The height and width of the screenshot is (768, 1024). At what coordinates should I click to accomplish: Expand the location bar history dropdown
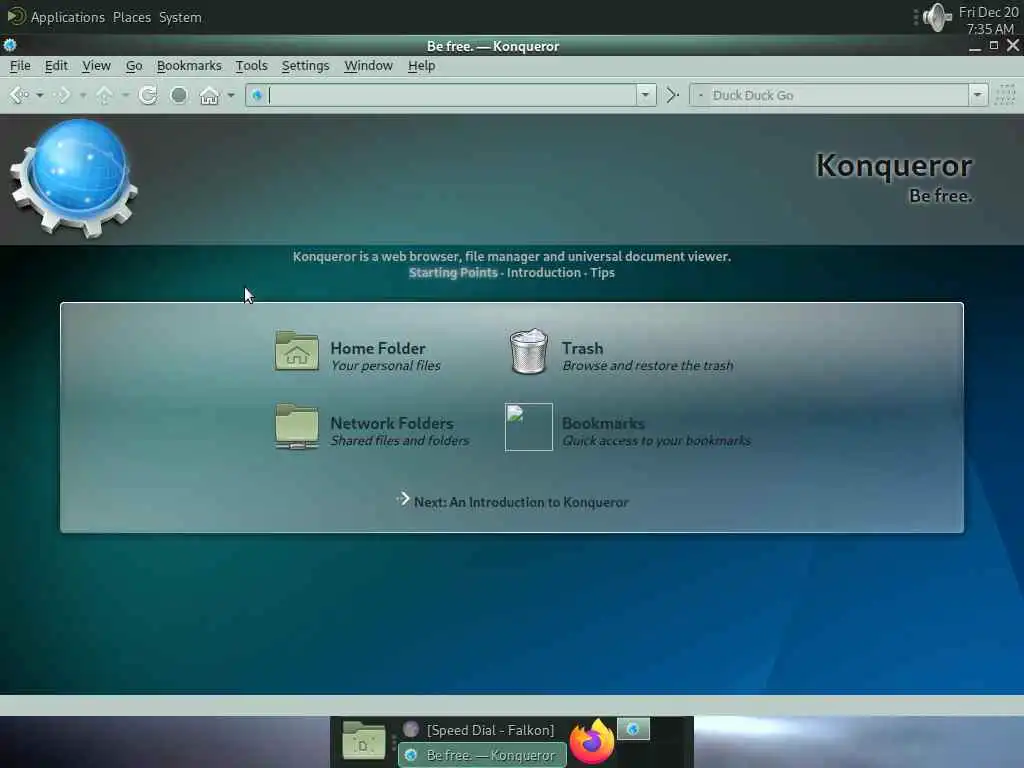pyautogui.click(x=646, y=95)
